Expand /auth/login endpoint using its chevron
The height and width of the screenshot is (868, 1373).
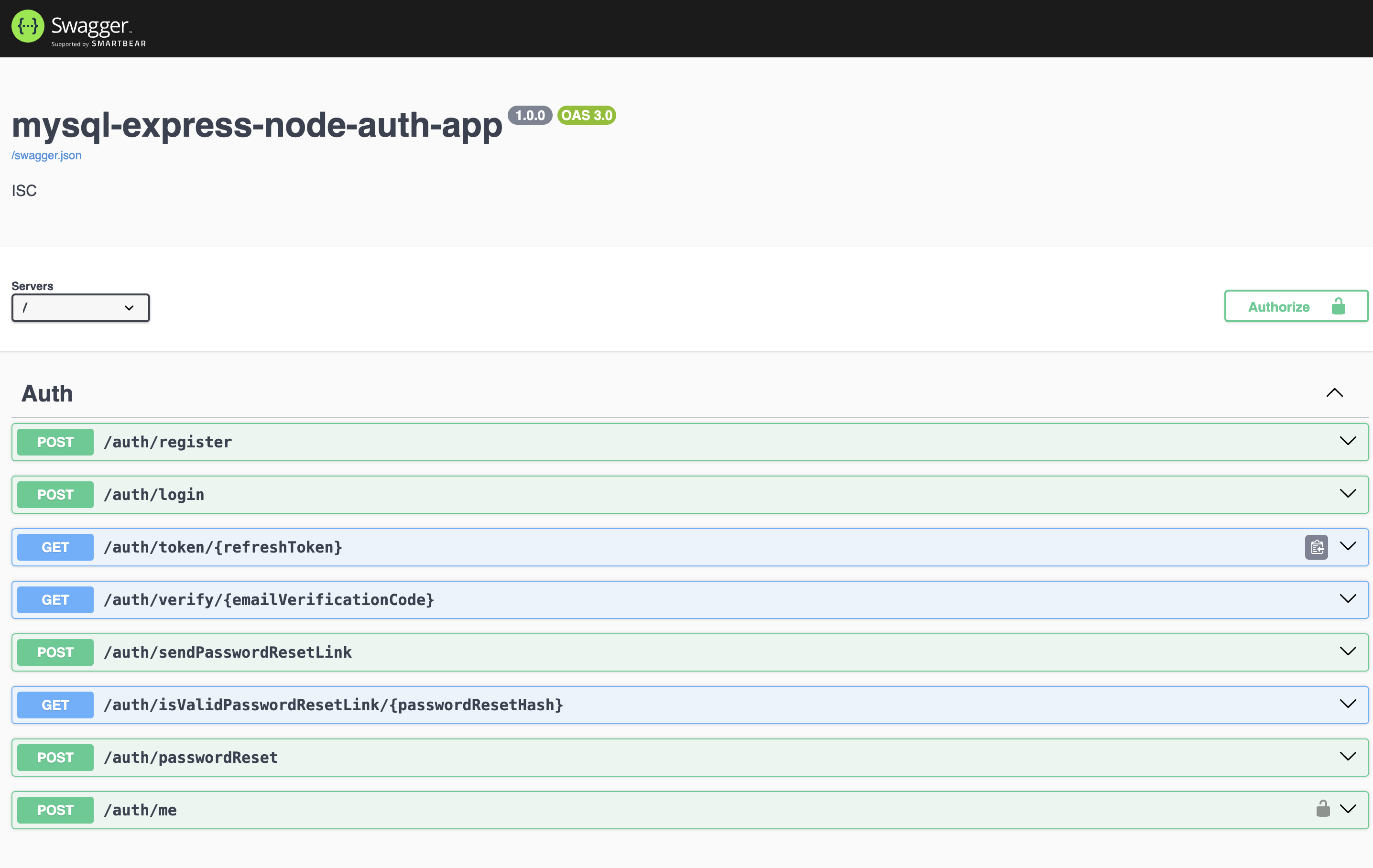[1347, 494]
